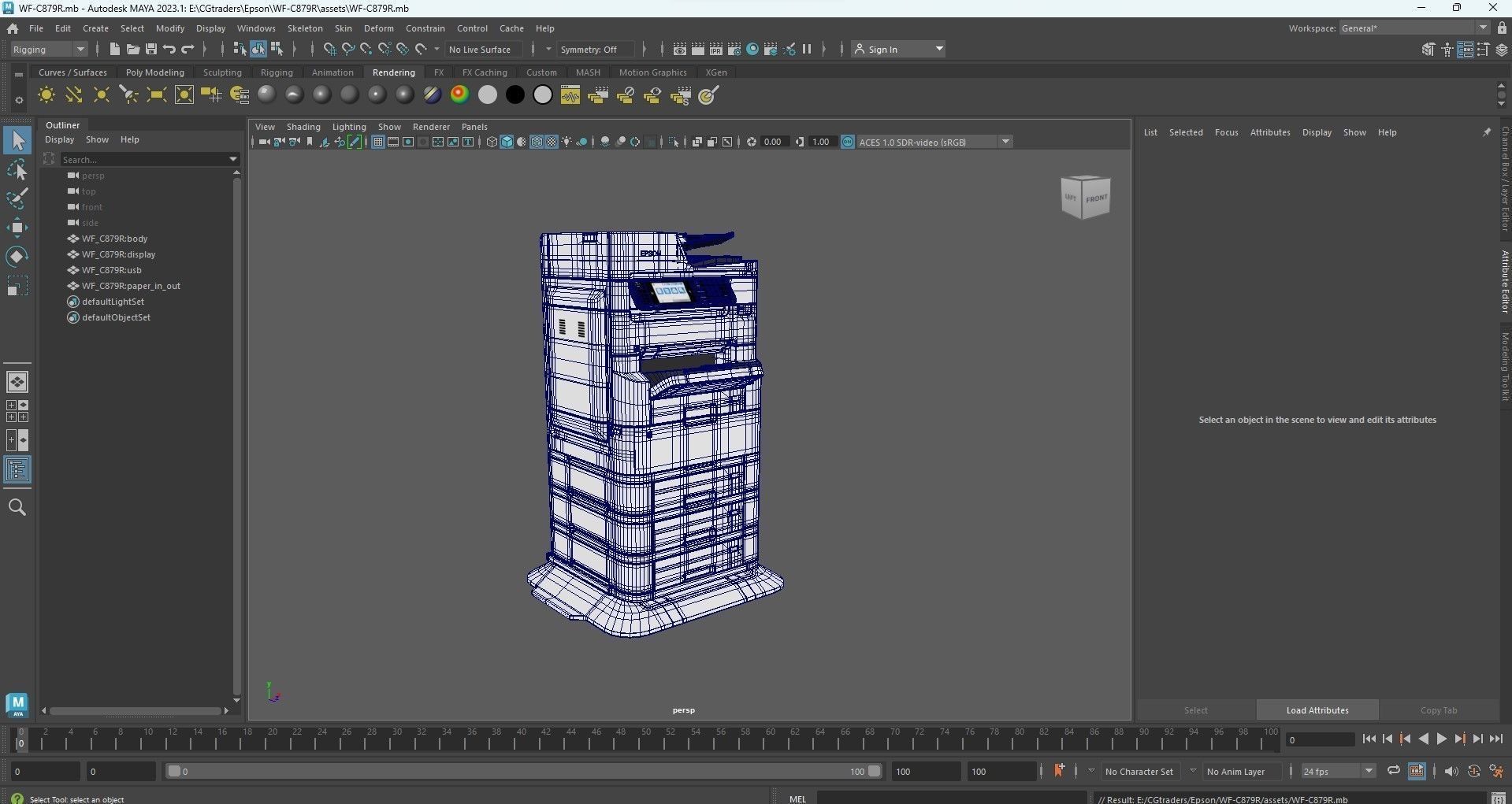Open the 24 fps frame rate dropdown
This screenshot has height=804, width=1512.
1369,772
